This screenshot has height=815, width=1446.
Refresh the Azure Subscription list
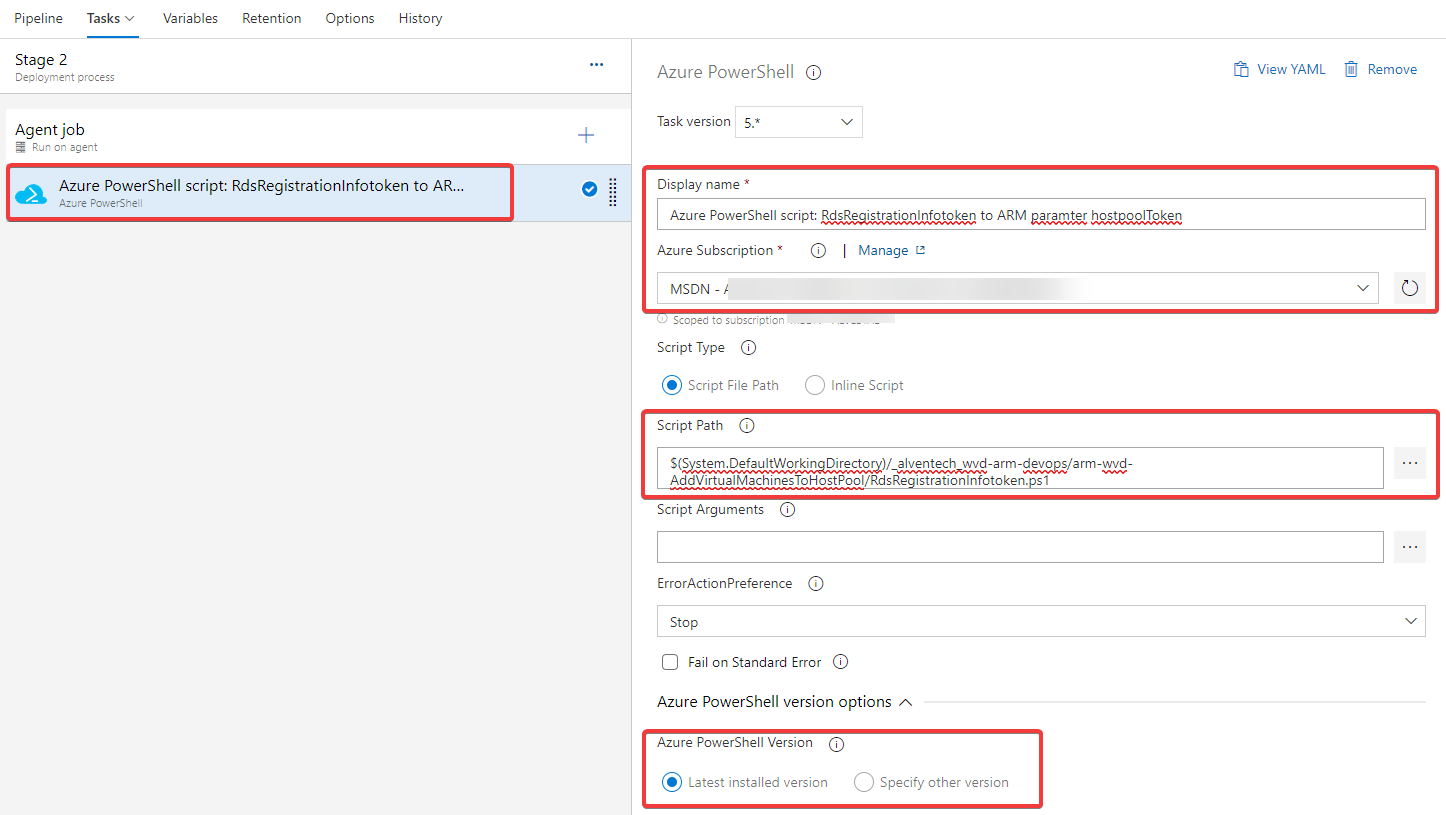click(1409, 288)
